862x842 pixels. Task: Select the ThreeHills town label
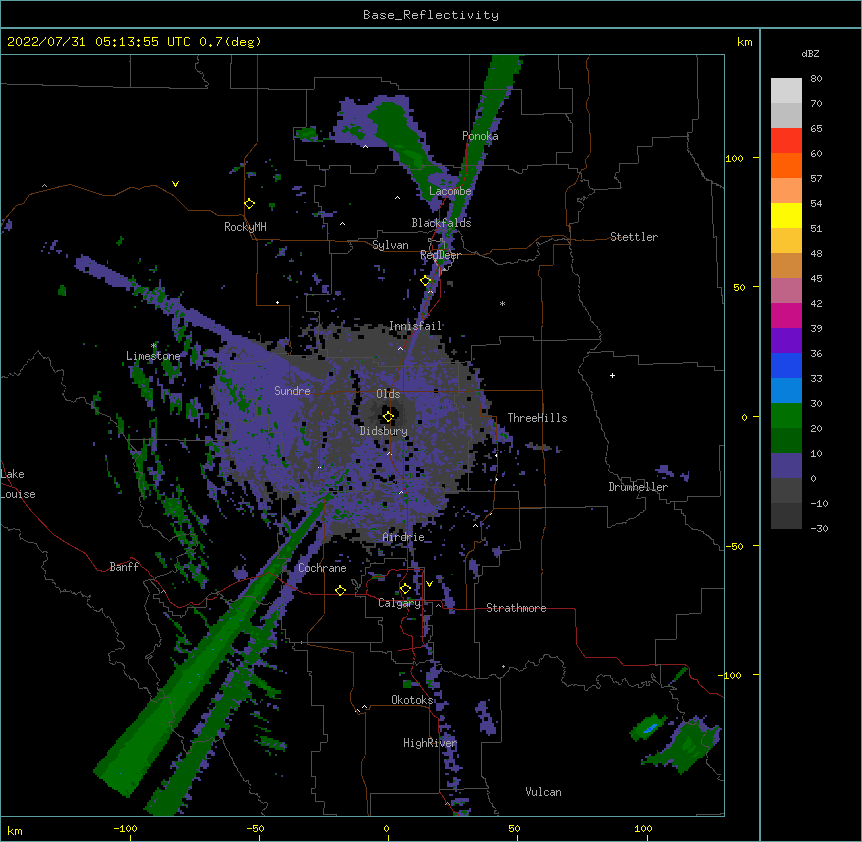537,418
